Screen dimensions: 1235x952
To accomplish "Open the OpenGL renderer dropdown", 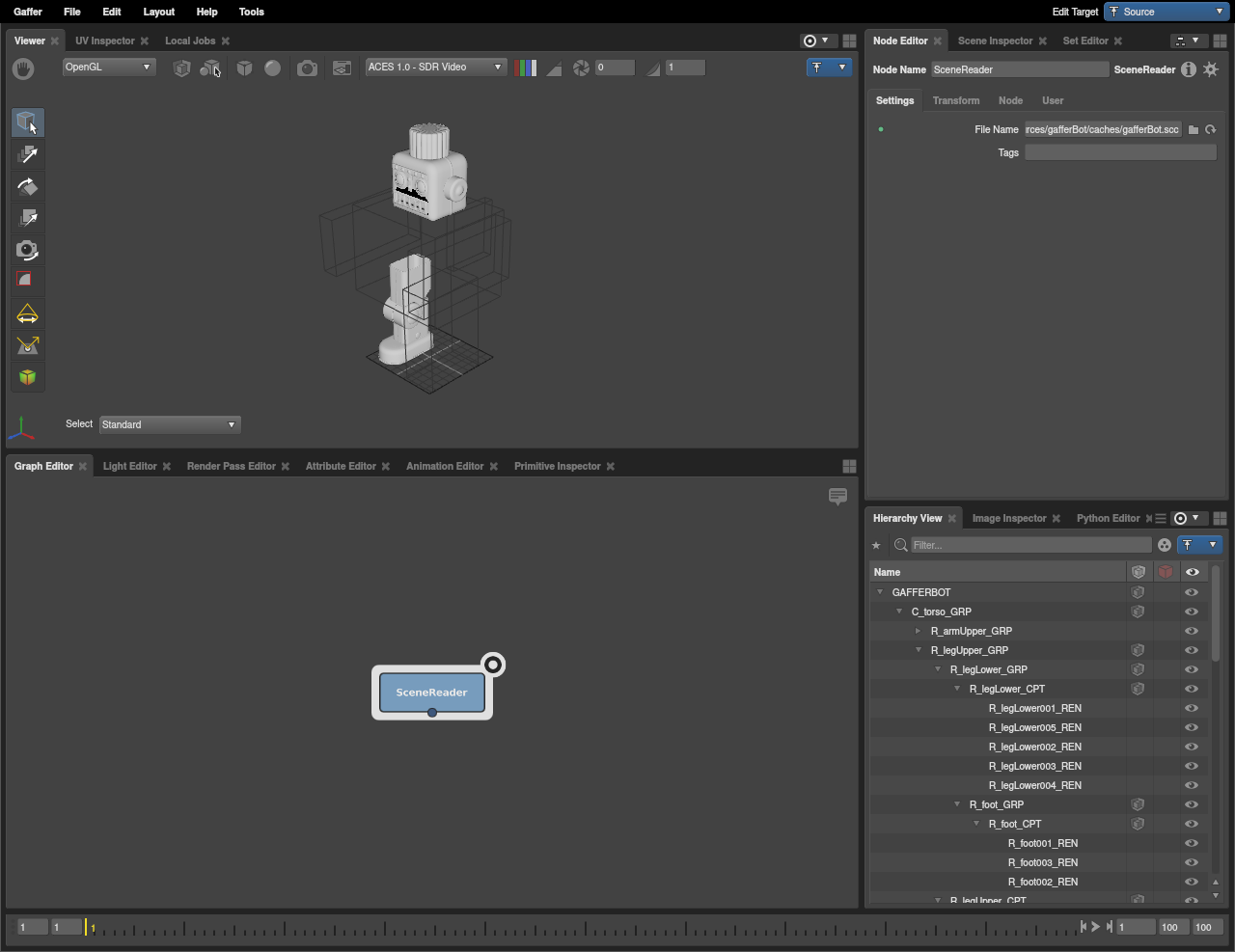I will coord(109,68).
